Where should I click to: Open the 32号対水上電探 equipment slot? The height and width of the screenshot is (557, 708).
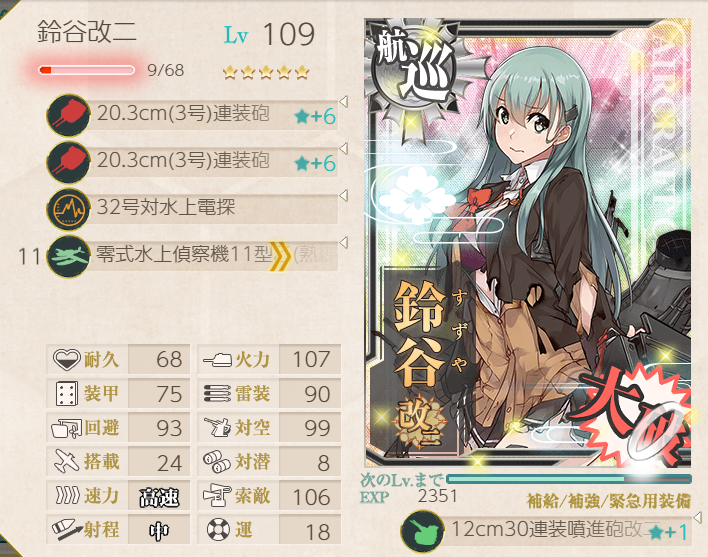pyautogui.click(x=193, y=209)
